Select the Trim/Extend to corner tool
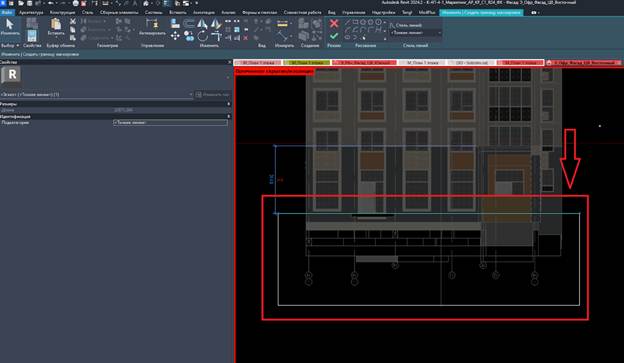The height and width of the screenshot is (363, 624). (x=216, y=37)
